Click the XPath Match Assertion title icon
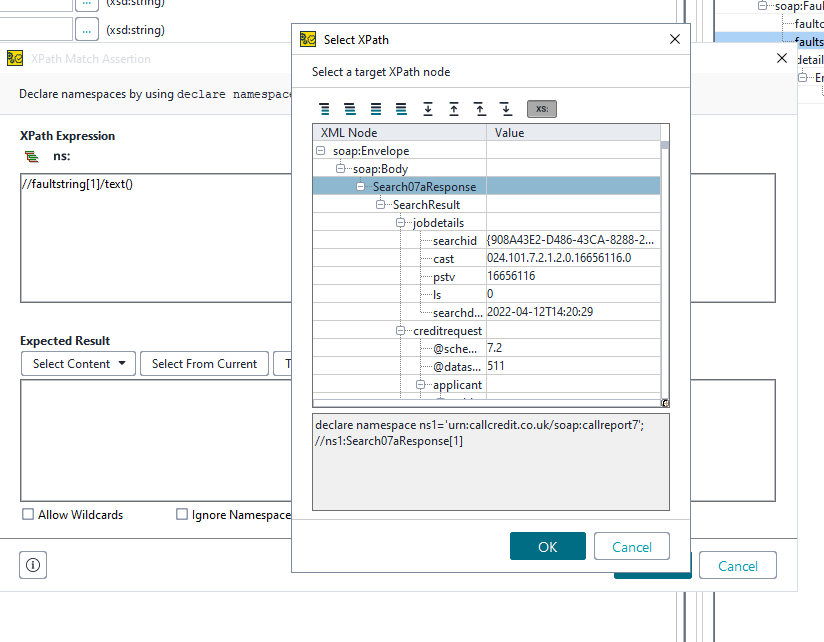This screenshot has width=824, height=642. pyautogui.click(x=15, y=59)
